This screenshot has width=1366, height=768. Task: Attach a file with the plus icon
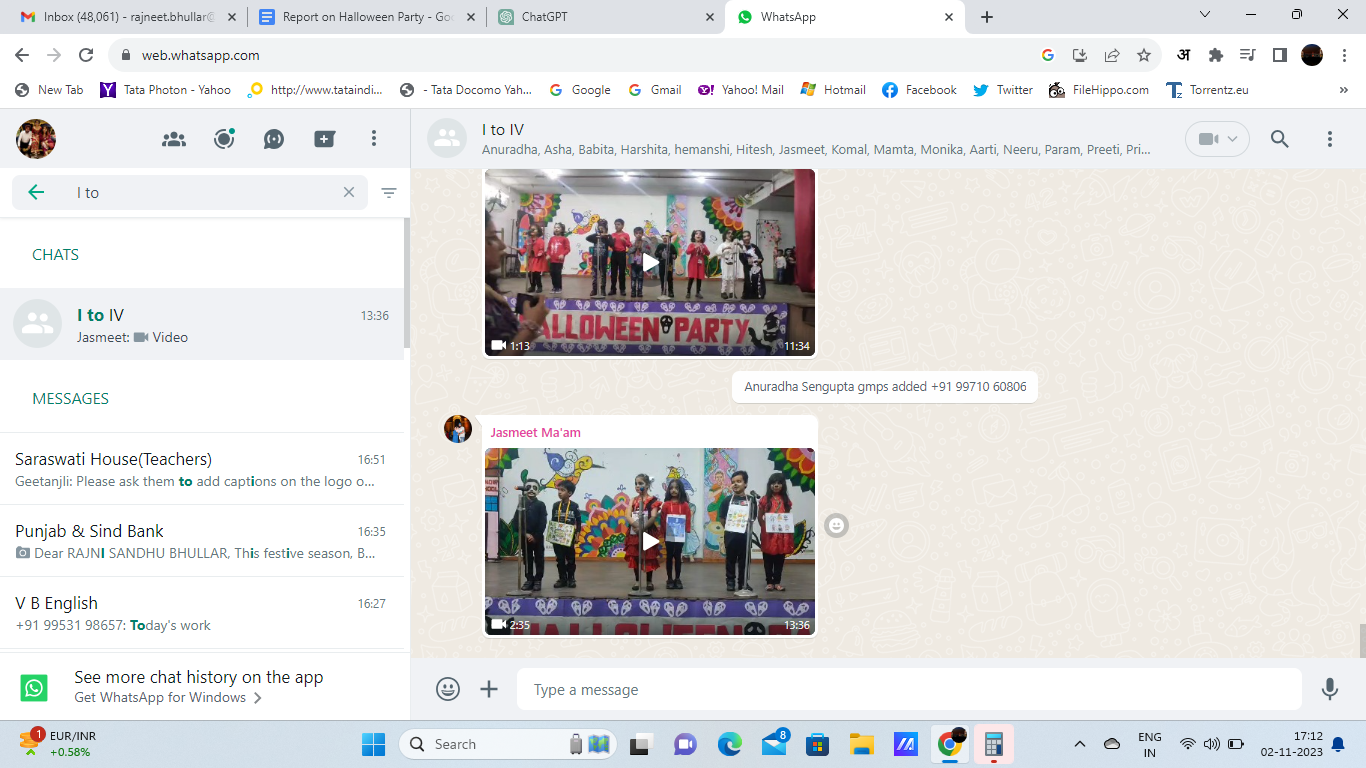coord(489,689)
